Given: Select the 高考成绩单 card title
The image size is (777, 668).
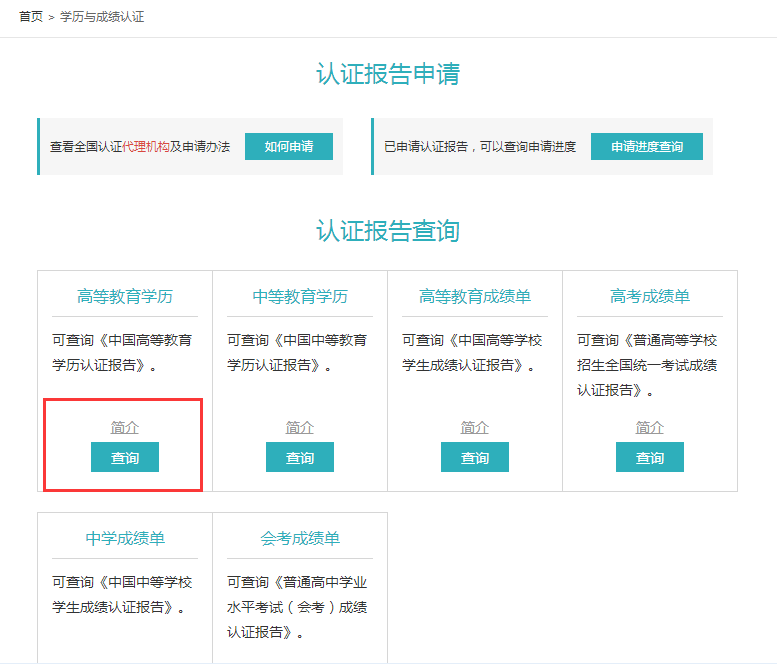Looking at the screenshot, I should [650, 296].
